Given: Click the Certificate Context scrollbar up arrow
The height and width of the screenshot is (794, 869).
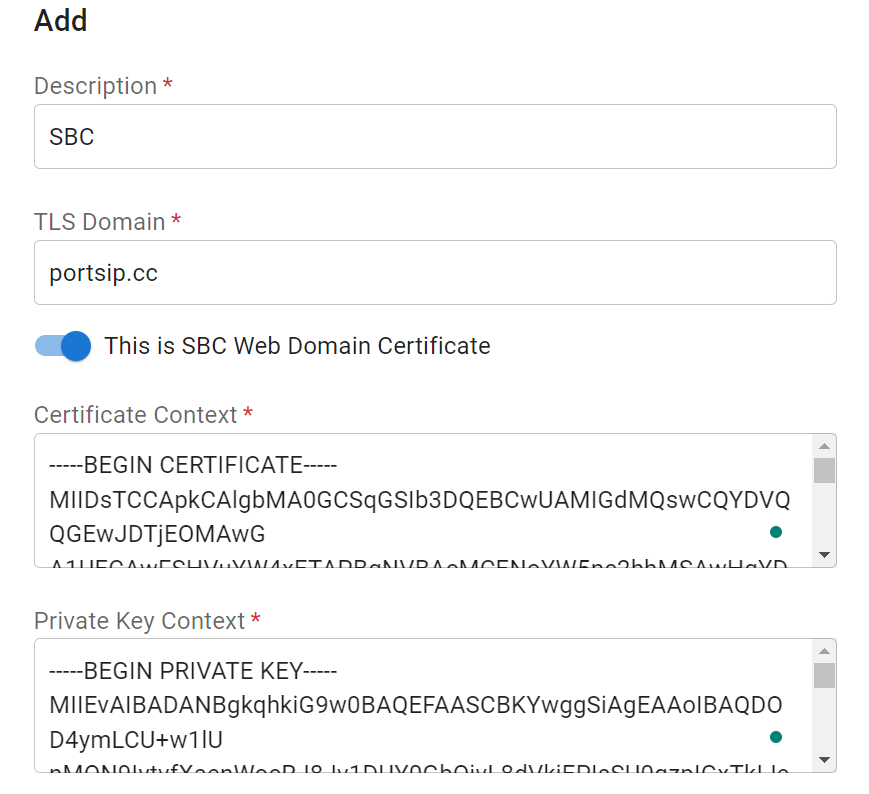Looking at the screenshot, I should click(x=824, y=446).
